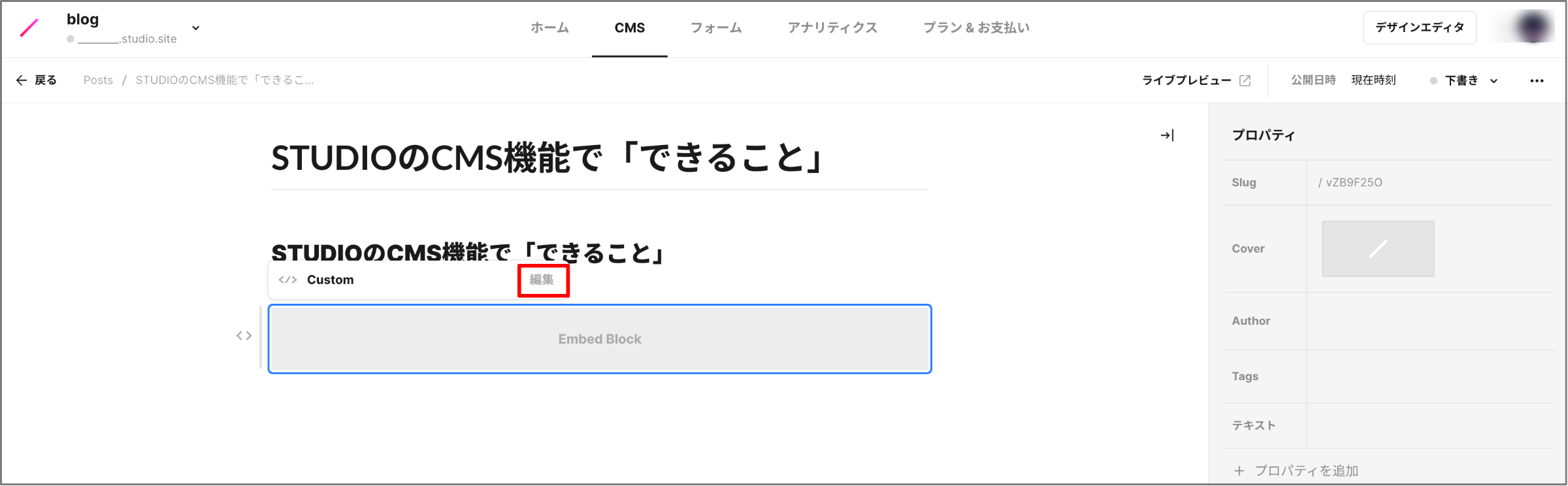This screenshot has height=486, width=1568.
Task: Click the blog project name
Action: click(83, 20)
